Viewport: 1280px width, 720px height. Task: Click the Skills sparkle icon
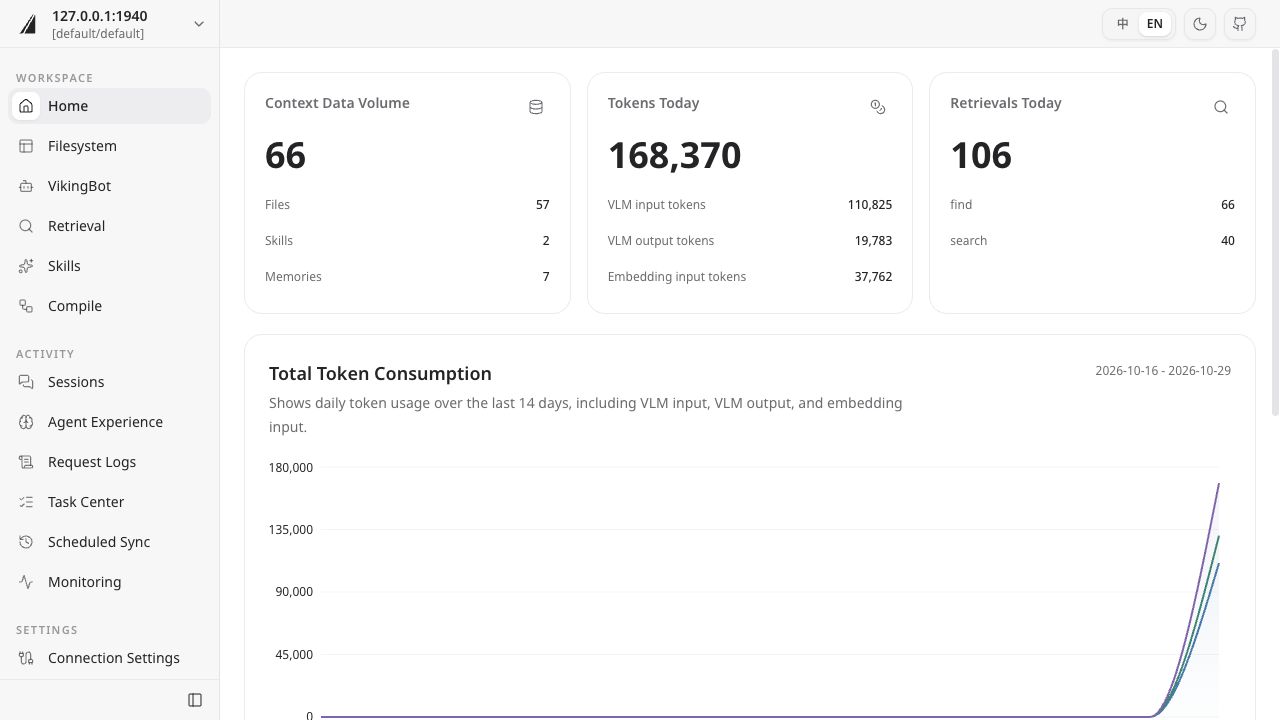pos(26,266)
